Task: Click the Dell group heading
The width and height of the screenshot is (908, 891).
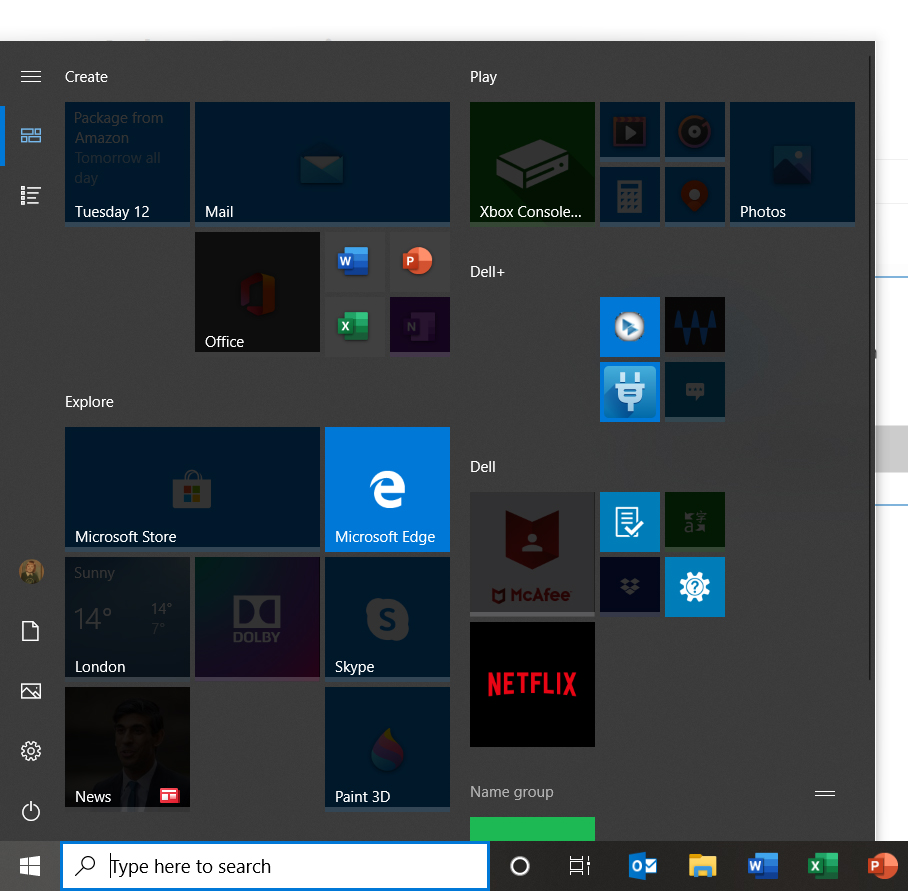Action: [x=482, y=467]
